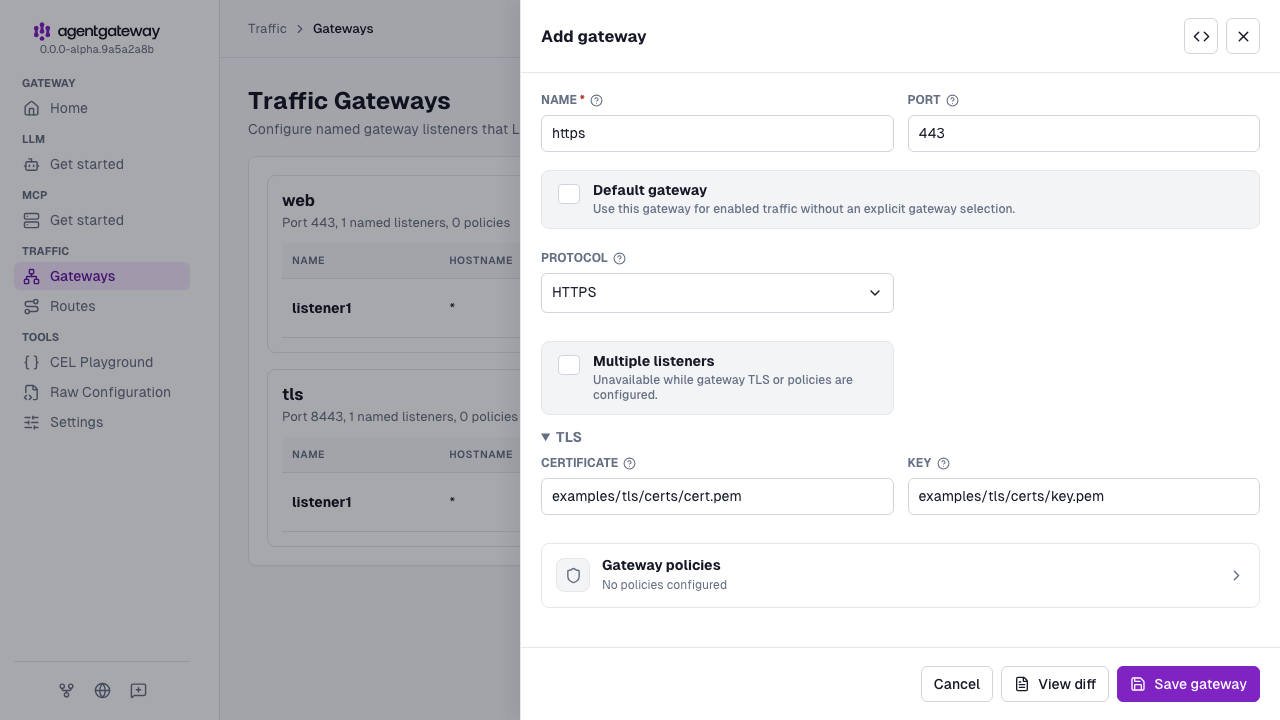This screenshot has width=1280, height=720.
Task: Toggle code view with the brackets button
Action: tap(1201, 36)
